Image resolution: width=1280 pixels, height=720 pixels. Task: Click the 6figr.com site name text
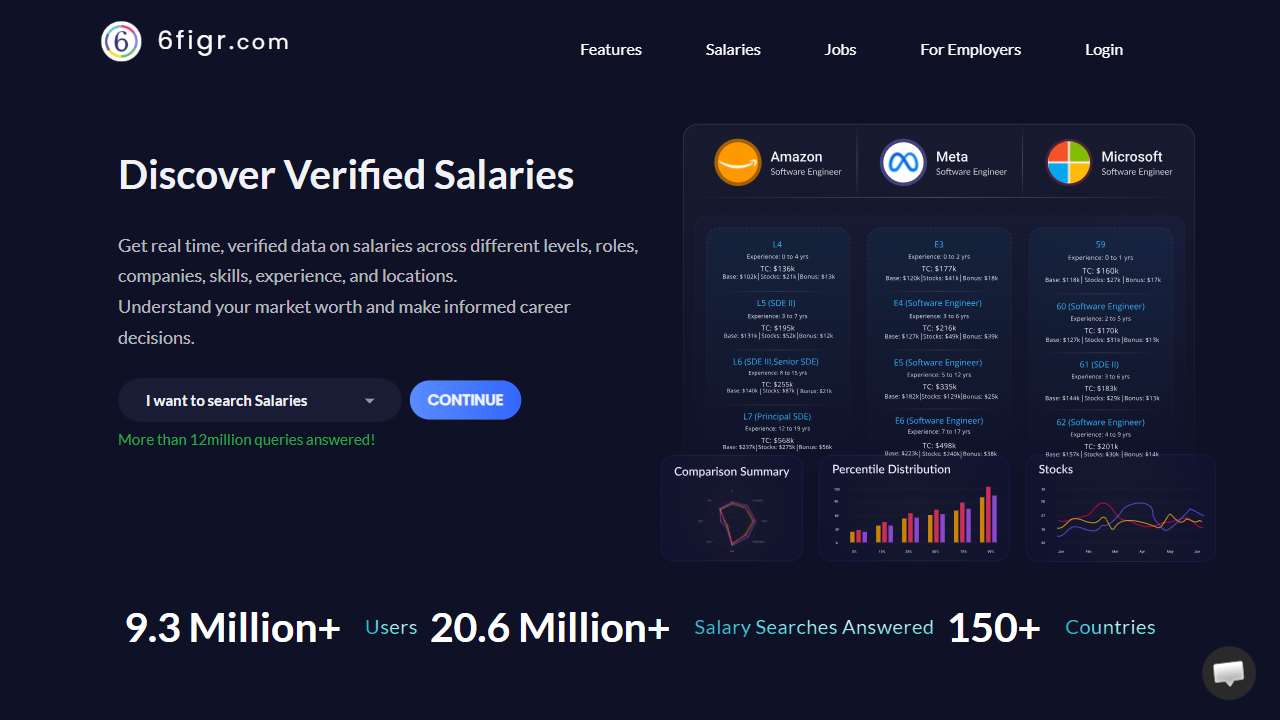[223, 42]
